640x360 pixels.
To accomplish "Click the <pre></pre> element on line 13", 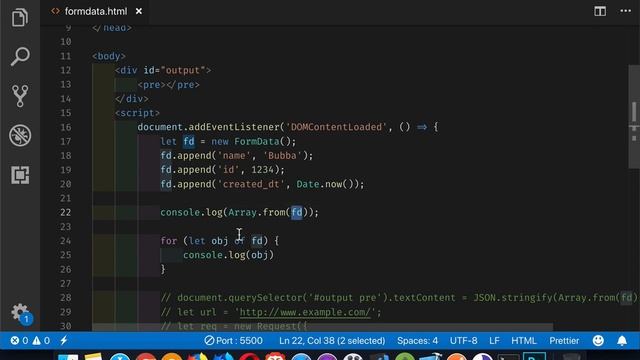I will pos(169,84).
